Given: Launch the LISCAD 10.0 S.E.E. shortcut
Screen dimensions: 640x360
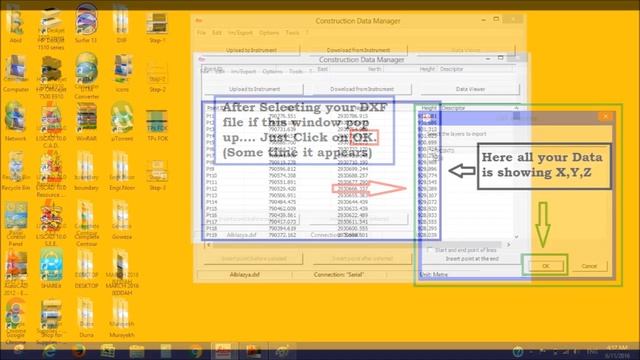Looking at the screenshot, I should coord(51,224).
